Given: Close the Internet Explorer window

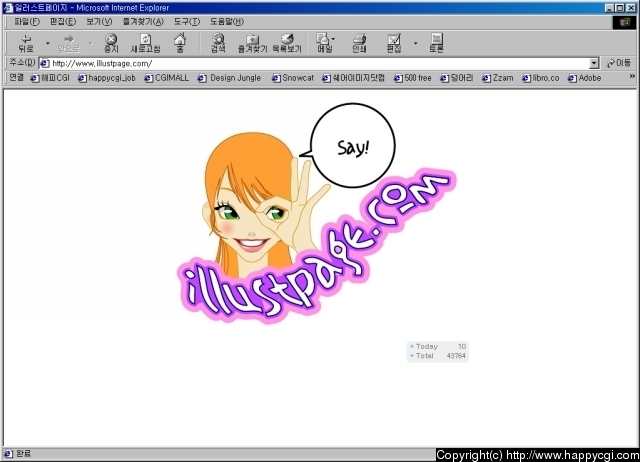Looking at the screenshot, I should coord(631,8).
